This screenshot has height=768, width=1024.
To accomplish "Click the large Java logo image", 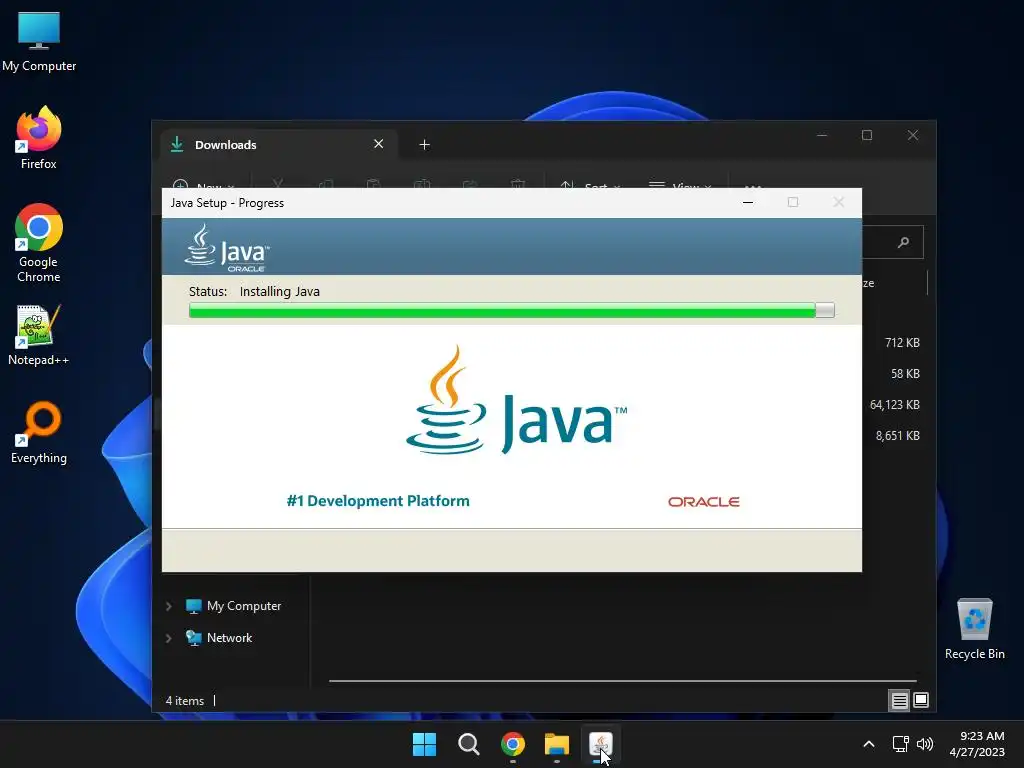I will point(516,401).
